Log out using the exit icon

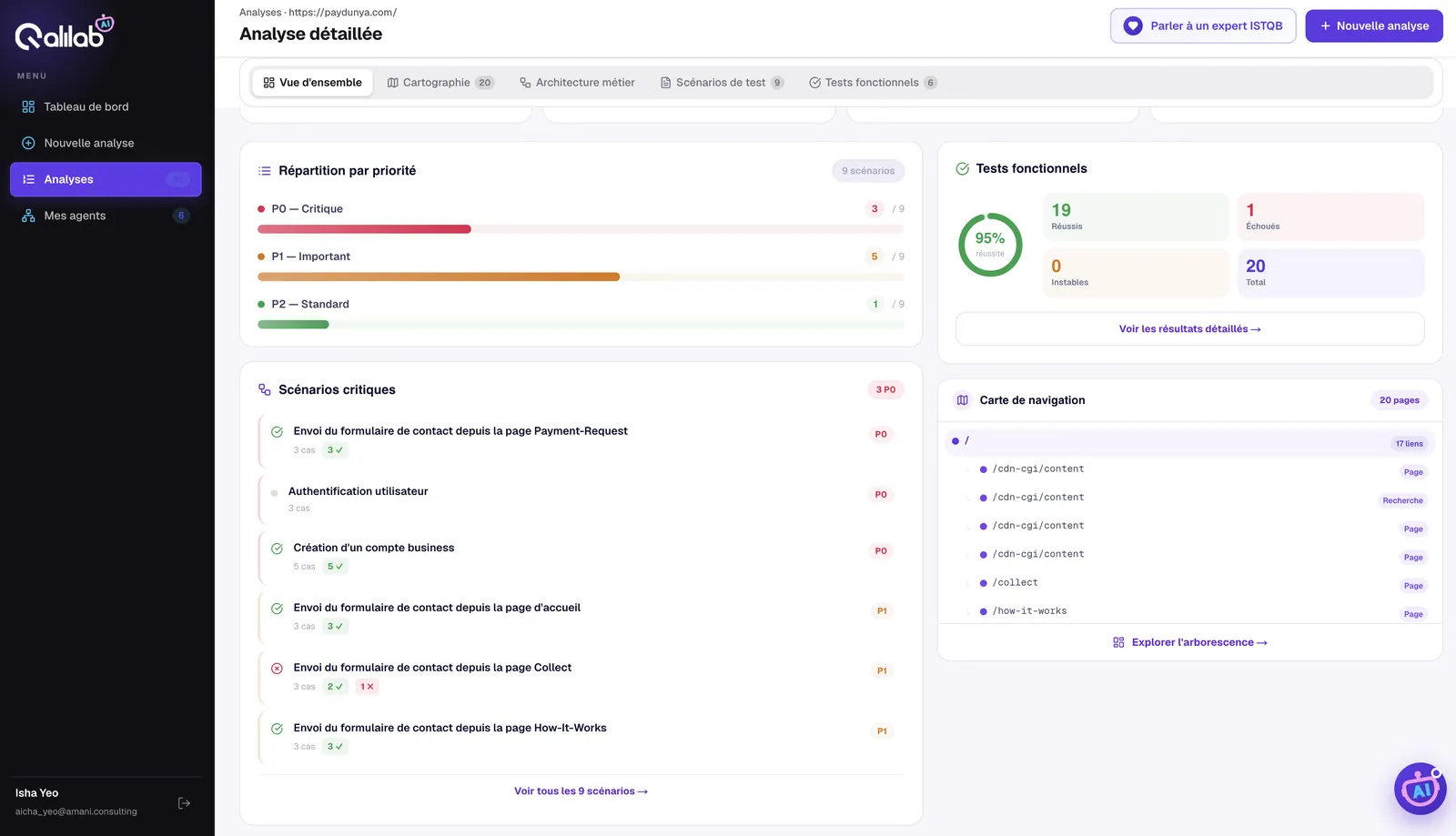184,803
